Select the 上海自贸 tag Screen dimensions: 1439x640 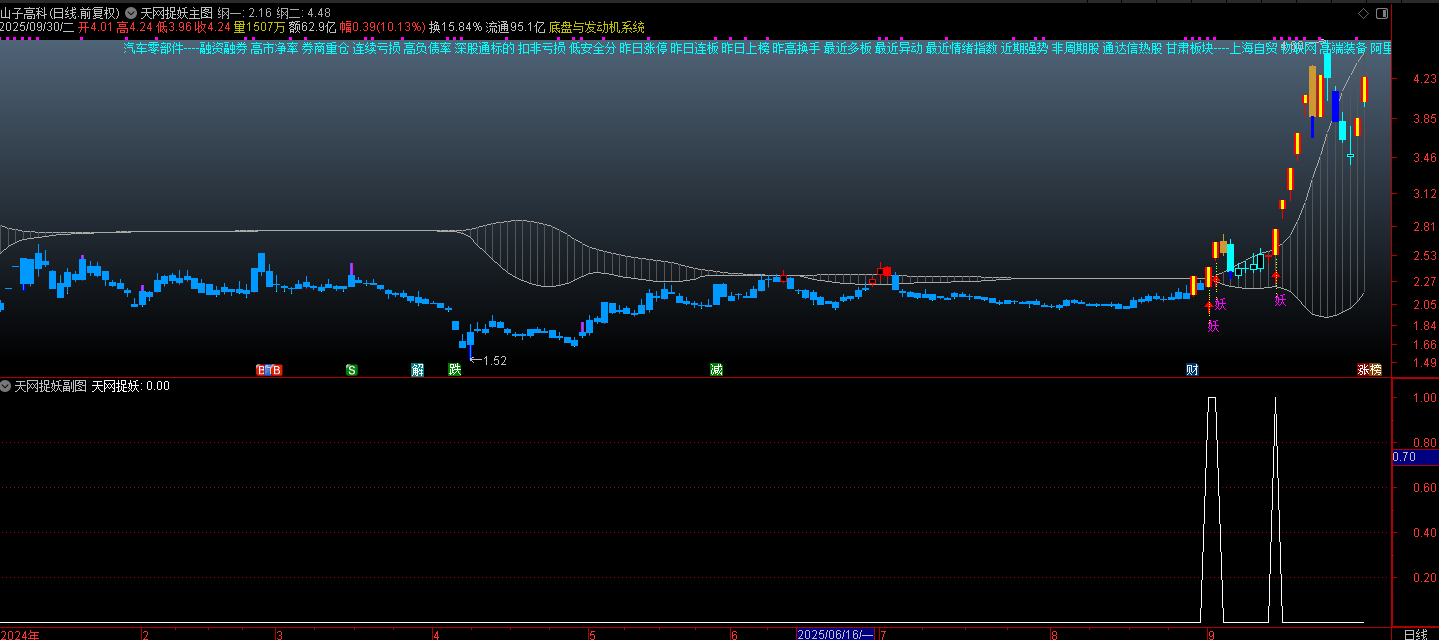(1254, 48)
